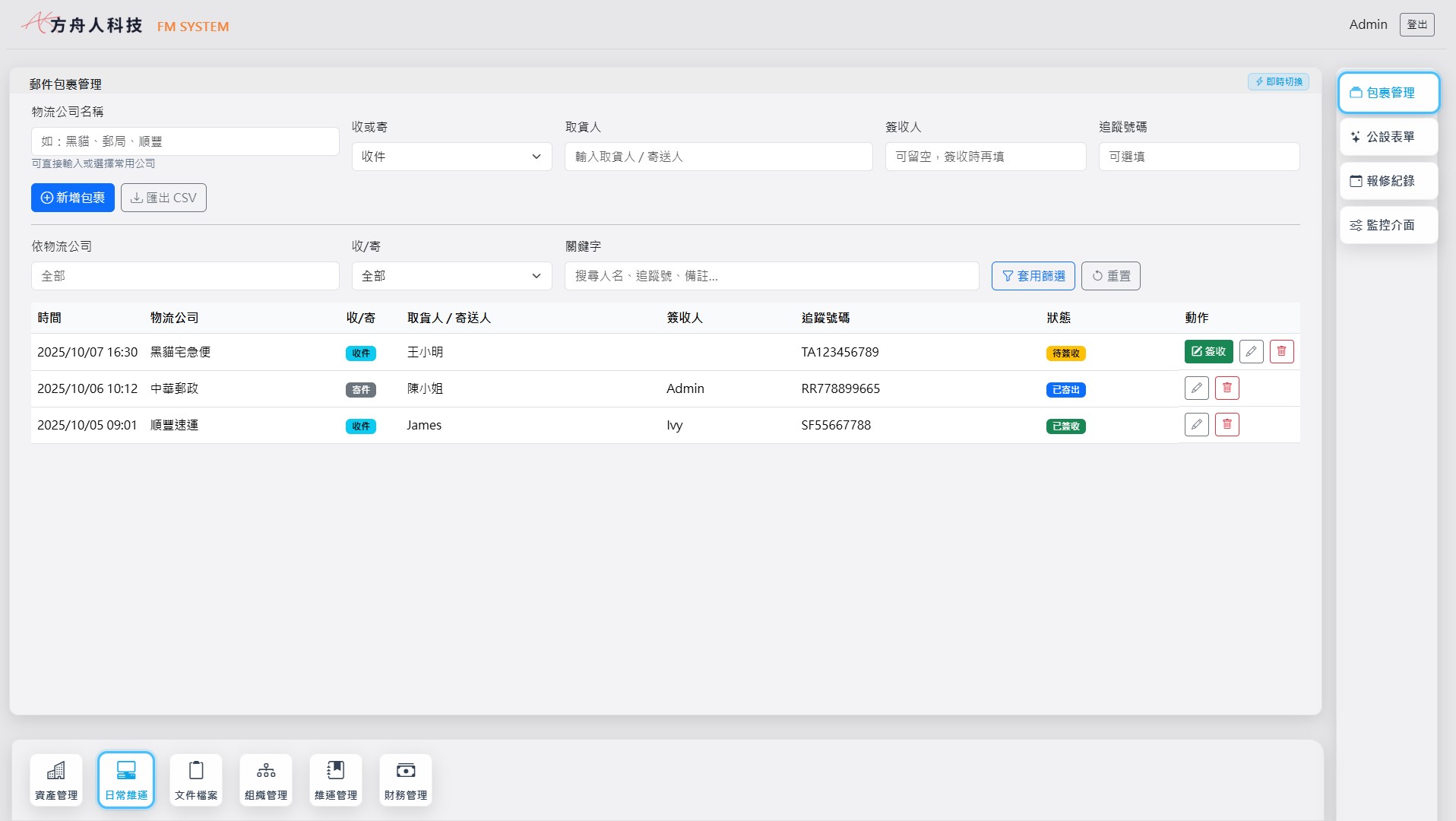Click the 新增包裹 button
This screenshot has height=821, width=1456.
pos(73,198)
